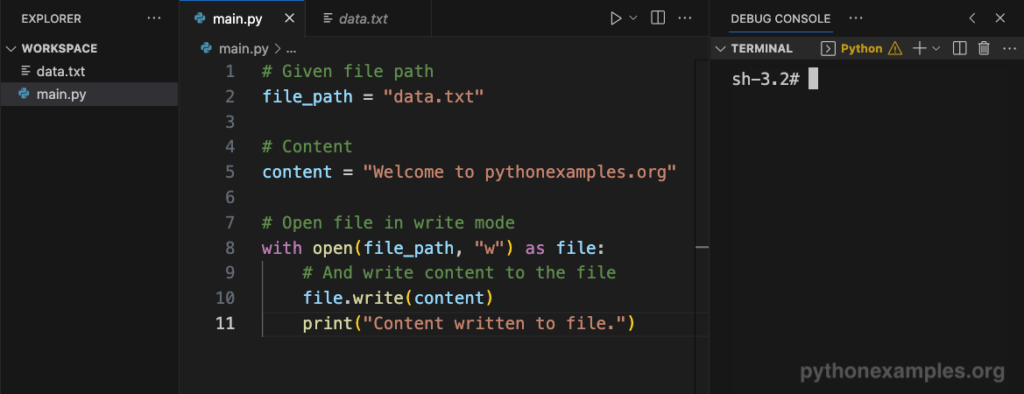The height and width of the screenshot is (394, 1024).
Task: Click file.write(content) on line 10
Action: [x=398, y=298]
